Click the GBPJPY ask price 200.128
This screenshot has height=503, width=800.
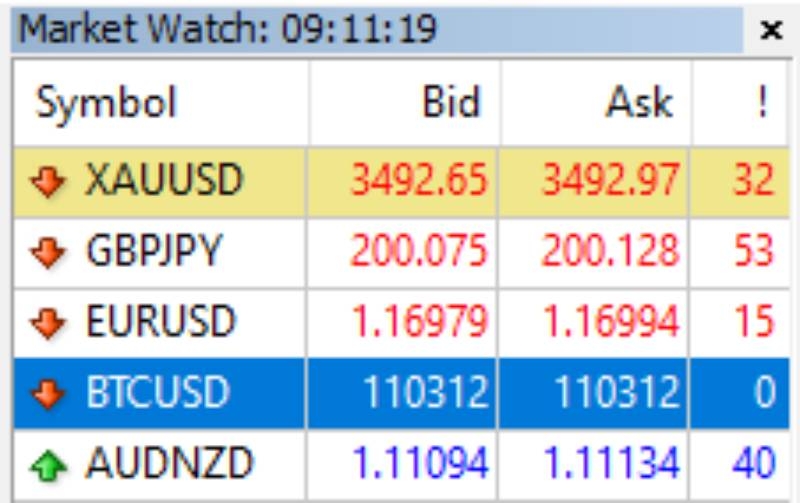click(x=610, y=250)
